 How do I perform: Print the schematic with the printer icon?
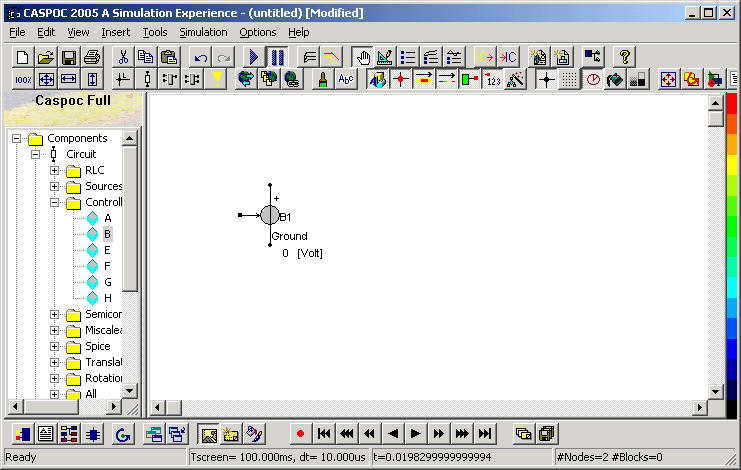pyautogui.click(x=92, y=57)
